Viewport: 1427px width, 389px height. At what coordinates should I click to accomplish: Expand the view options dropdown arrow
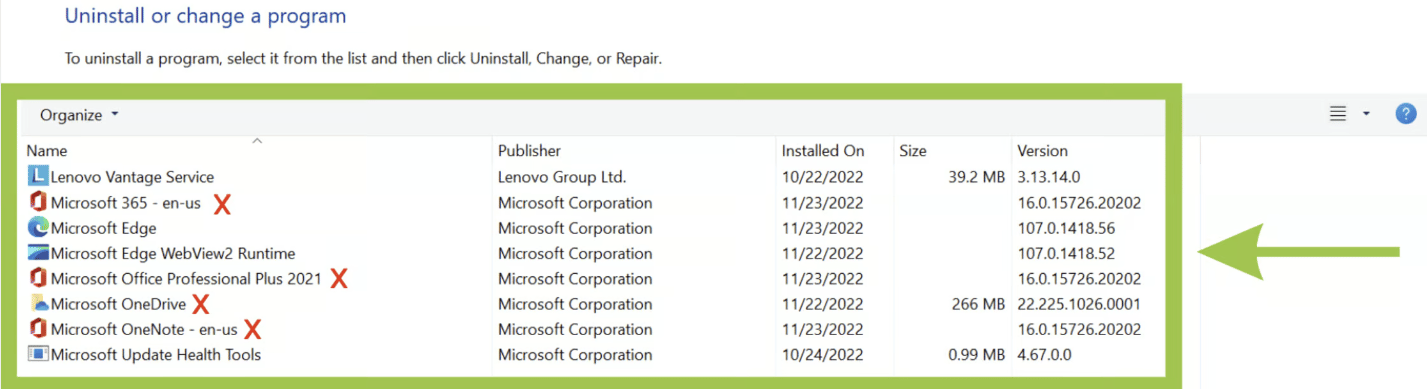[x=1367, y=114]
